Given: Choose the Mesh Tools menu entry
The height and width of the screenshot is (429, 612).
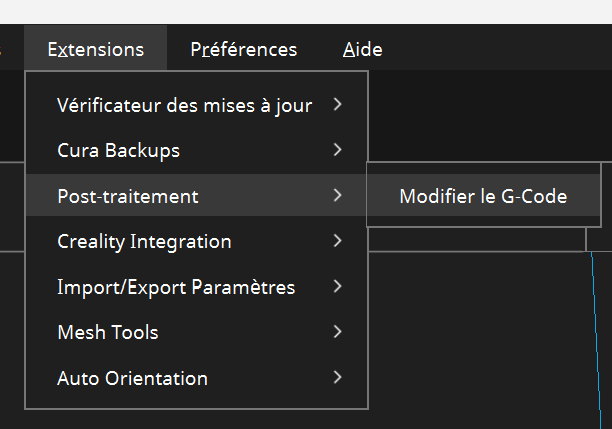Looking at the screenshot, I should [x=108, y=333].
